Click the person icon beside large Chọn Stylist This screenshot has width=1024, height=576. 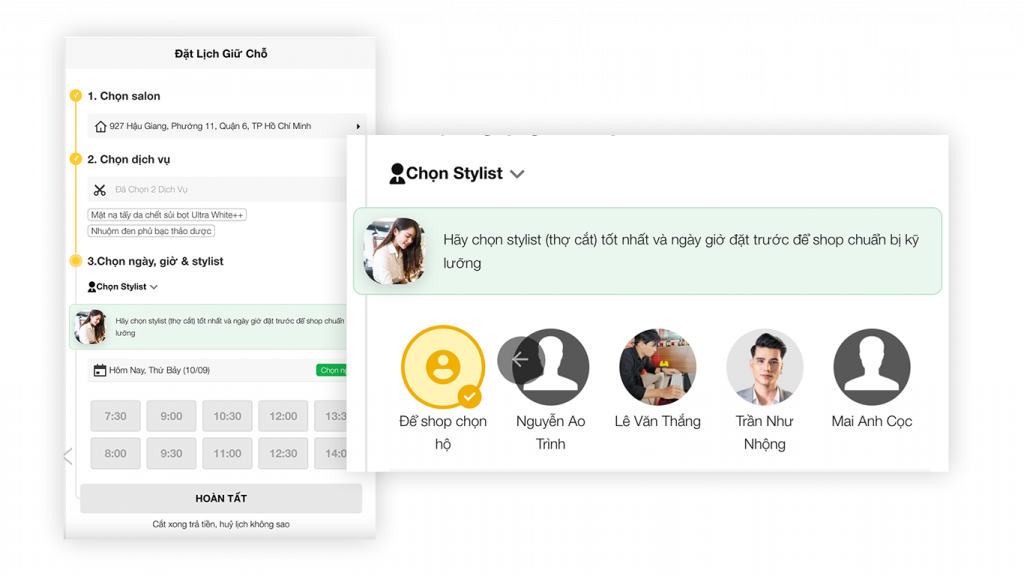tap(396, 174)
